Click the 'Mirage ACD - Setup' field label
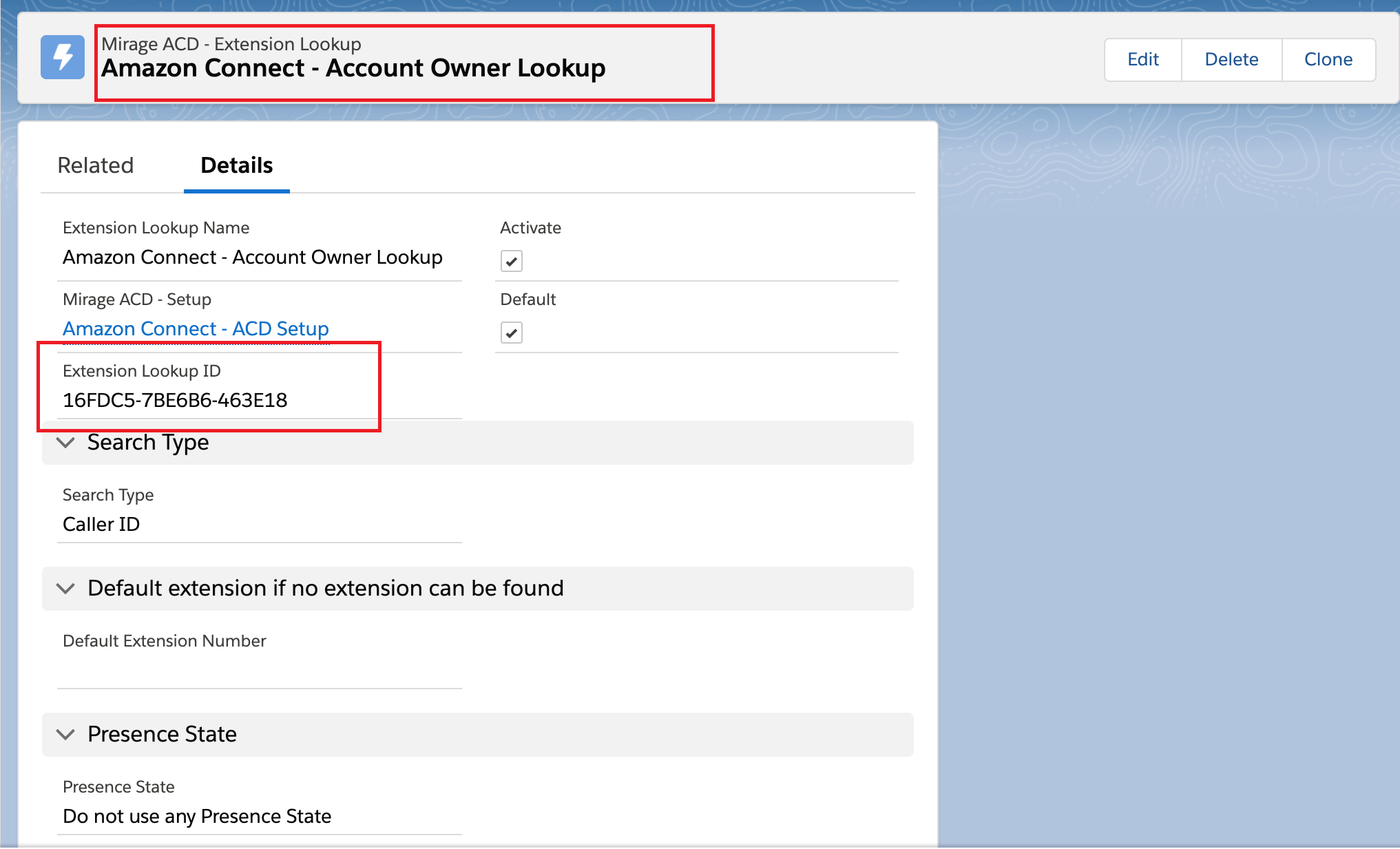 click(x=137, y=300)
